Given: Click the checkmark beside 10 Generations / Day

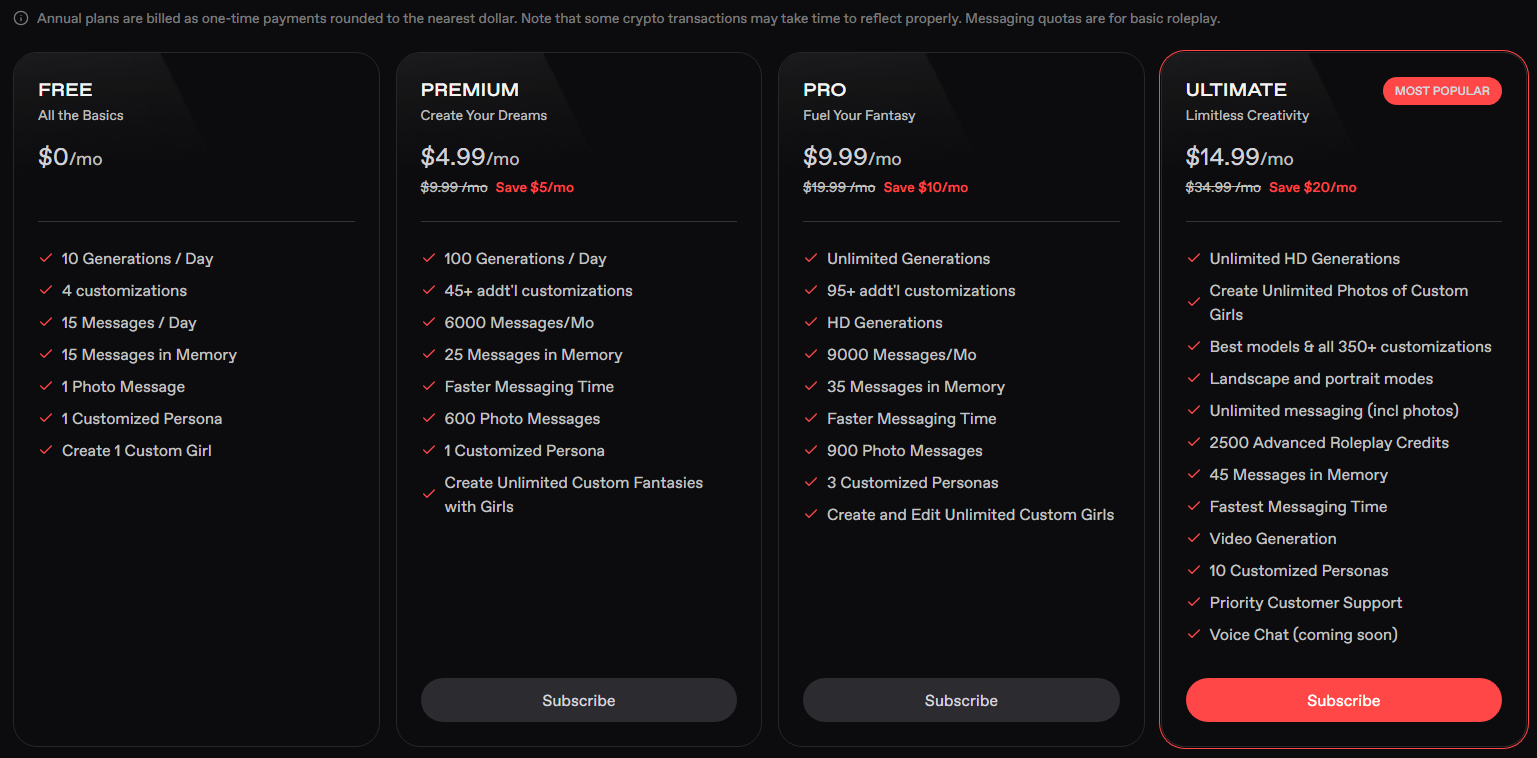Looking at the screenshot, I should (45, 258).
